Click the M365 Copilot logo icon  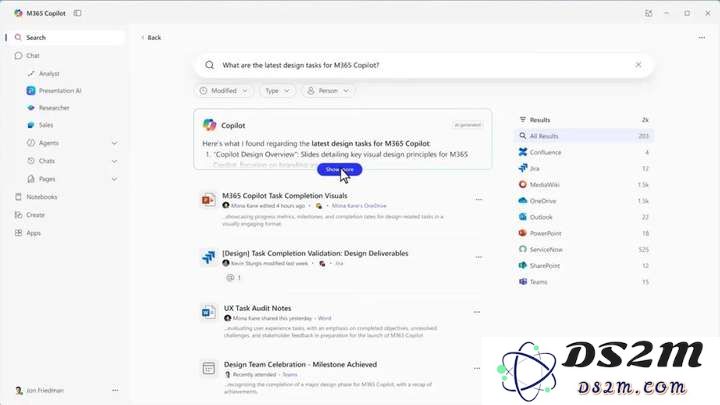tap(18, 13)
